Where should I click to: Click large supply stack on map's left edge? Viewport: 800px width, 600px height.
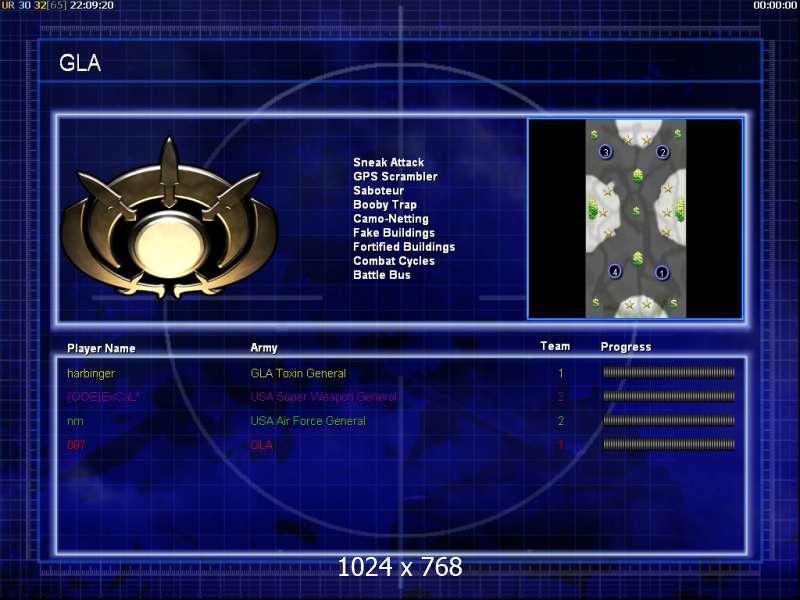pos(592,209)
